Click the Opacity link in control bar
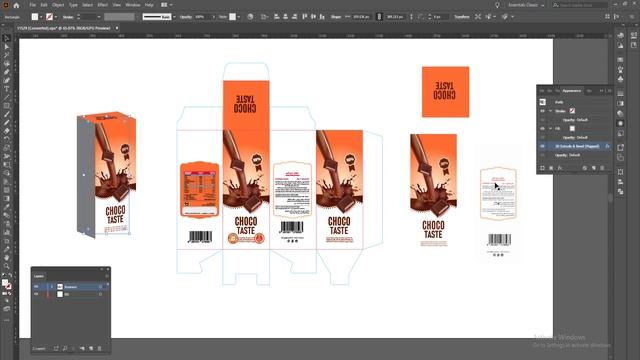This screenshot has width=640, height=360. (x=186, y=17)
